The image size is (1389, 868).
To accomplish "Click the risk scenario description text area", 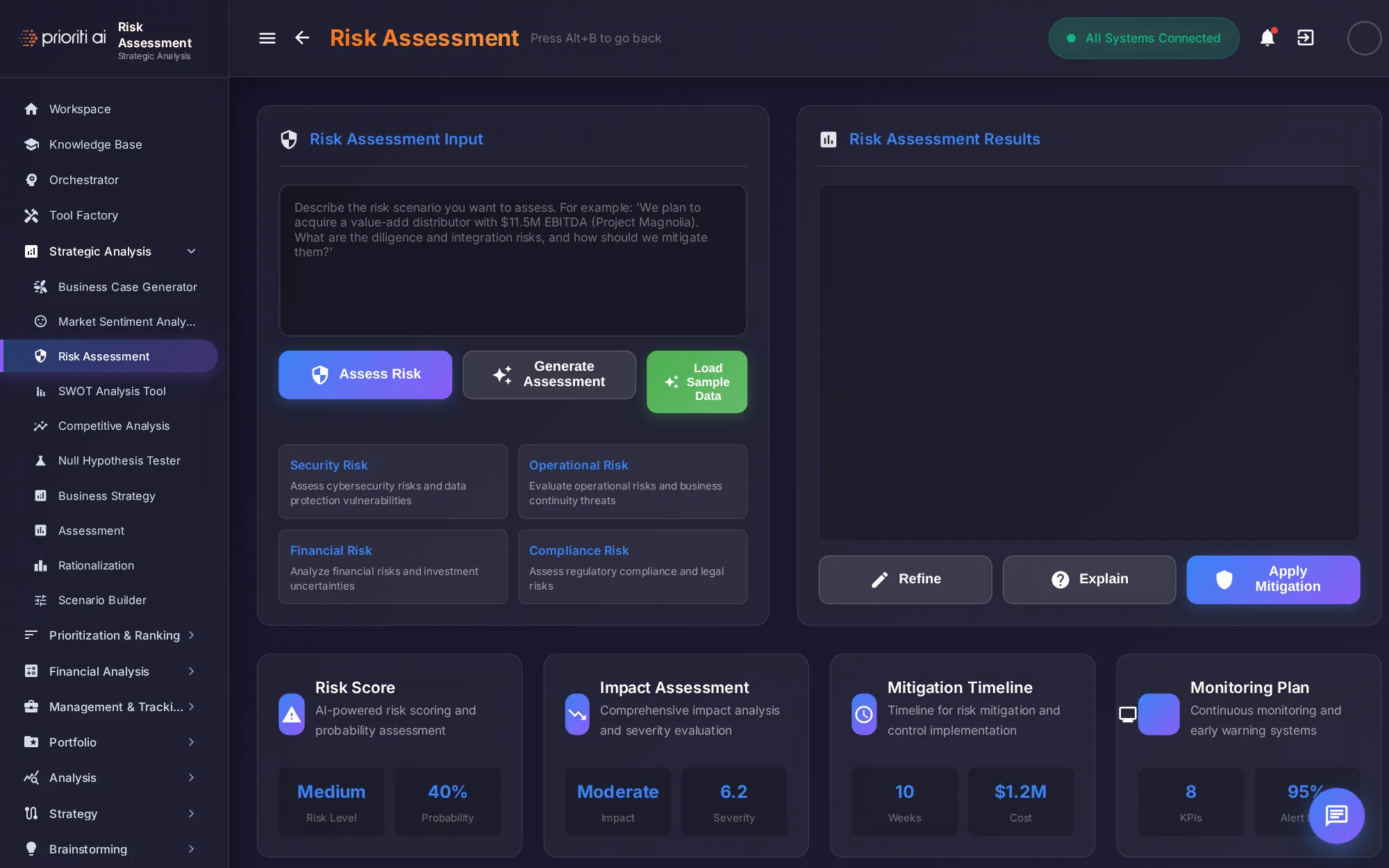I will [x=513, y=260].
